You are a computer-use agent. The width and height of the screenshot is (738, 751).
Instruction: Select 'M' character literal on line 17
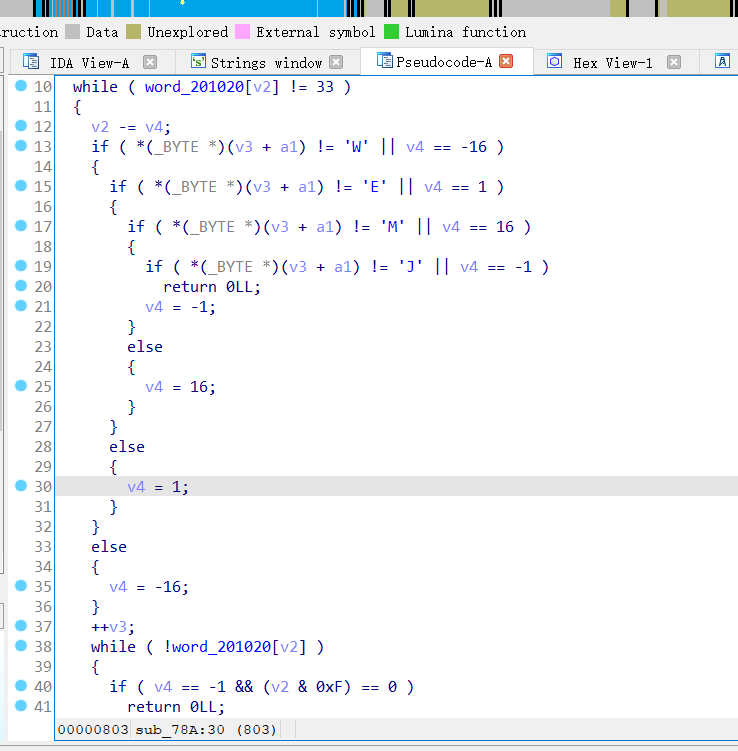(393, 227)
